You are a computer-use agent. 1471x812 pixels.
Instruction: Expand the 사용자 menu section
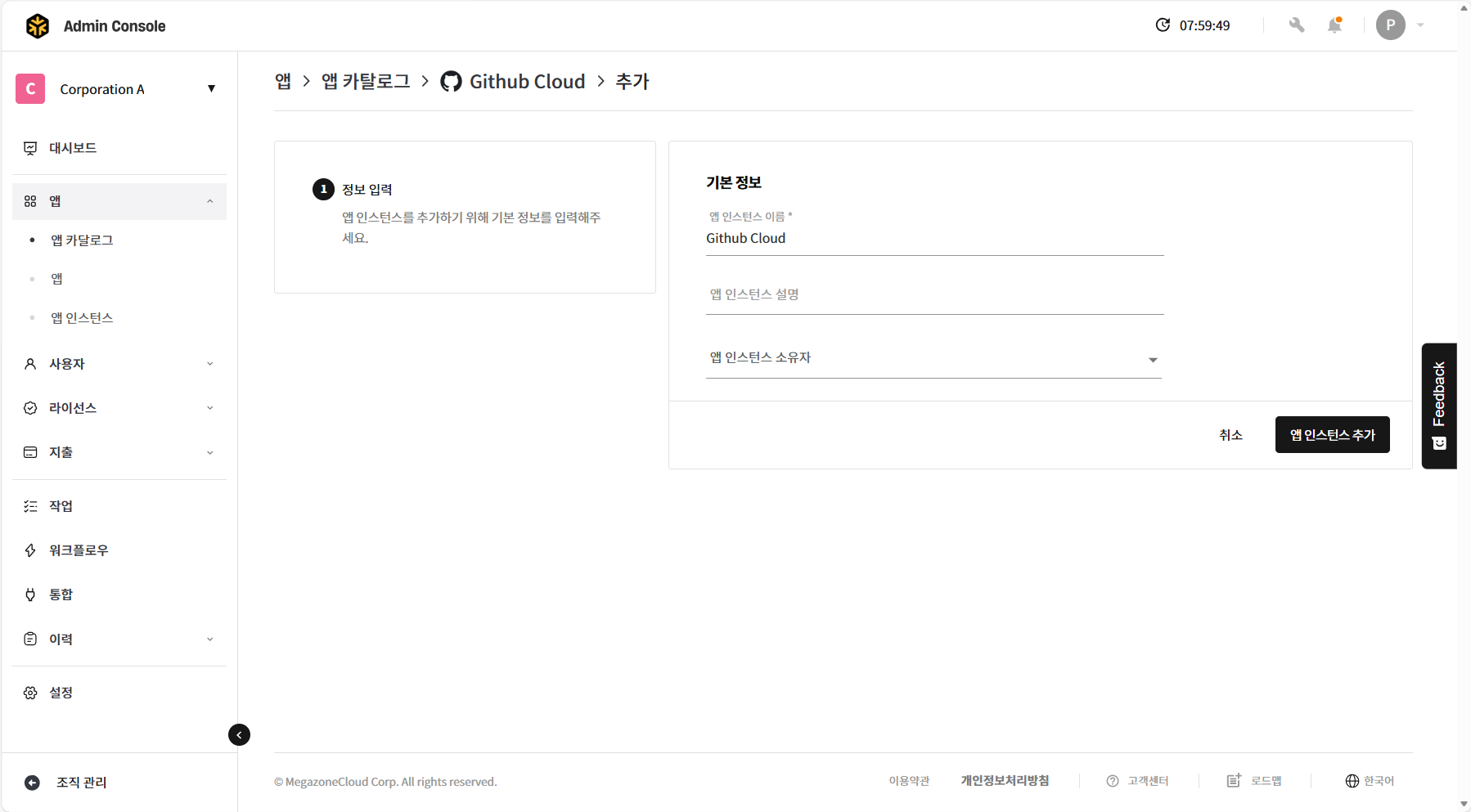tap(119, 364)
